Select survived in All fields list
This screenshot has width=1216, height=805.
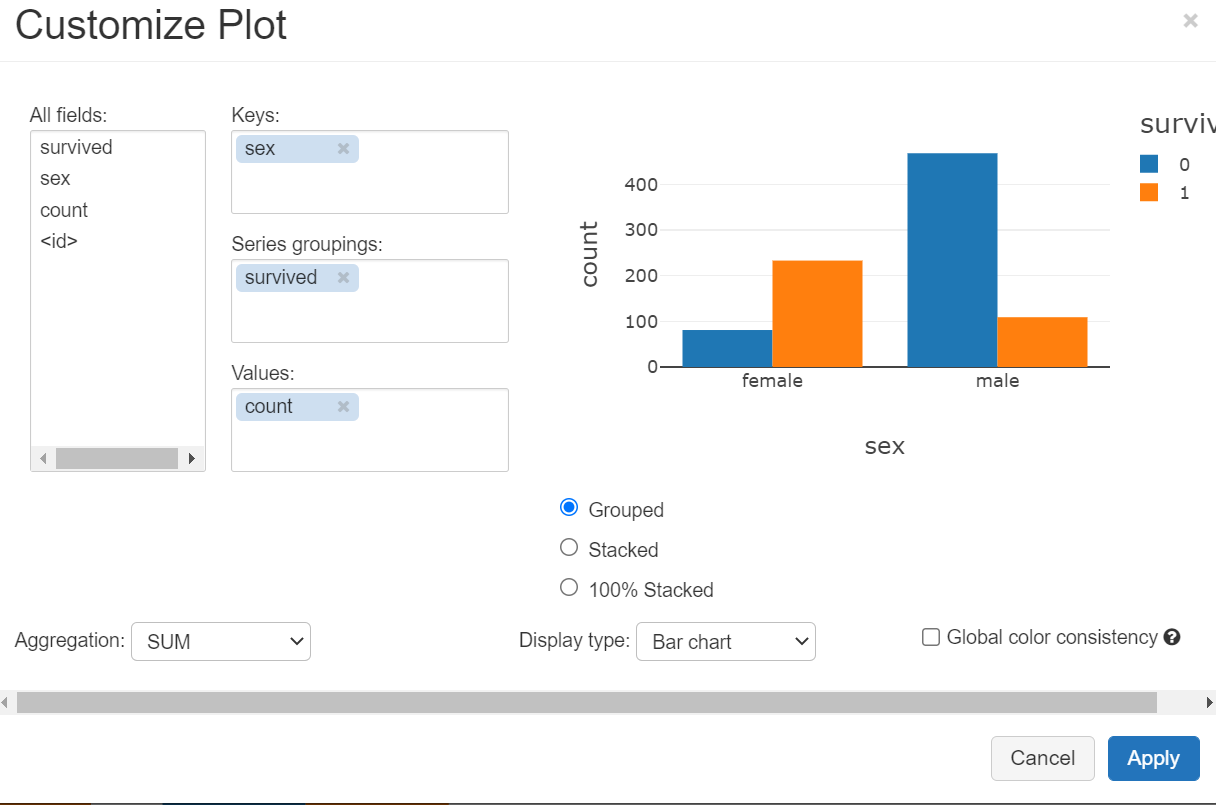[x=76, y=147]
